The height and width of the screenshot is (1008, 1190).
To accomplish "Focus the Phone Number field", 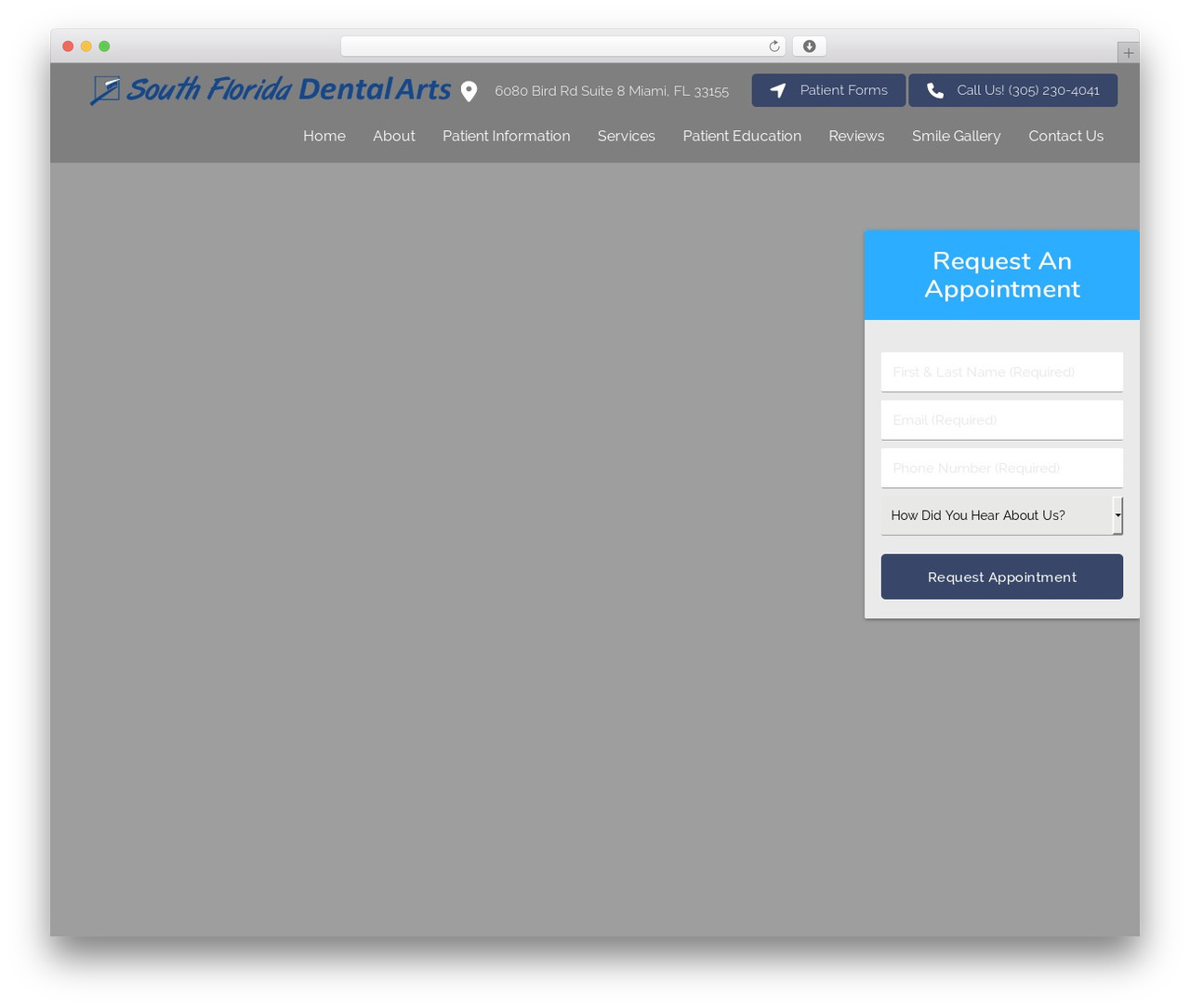I will [1002, 468].
